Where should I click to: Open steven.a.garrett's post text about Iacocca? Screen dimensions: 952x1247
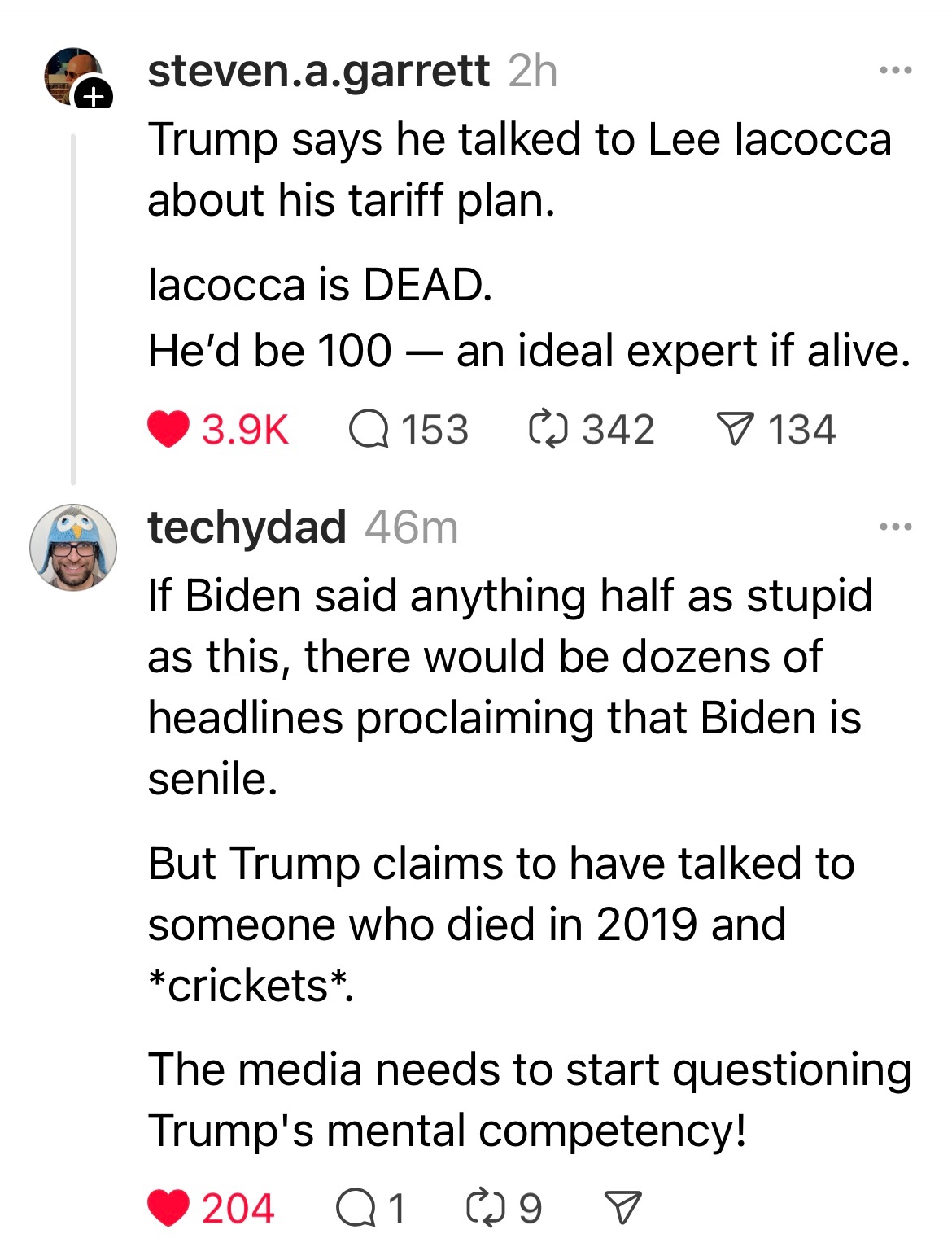pos(521,244)
